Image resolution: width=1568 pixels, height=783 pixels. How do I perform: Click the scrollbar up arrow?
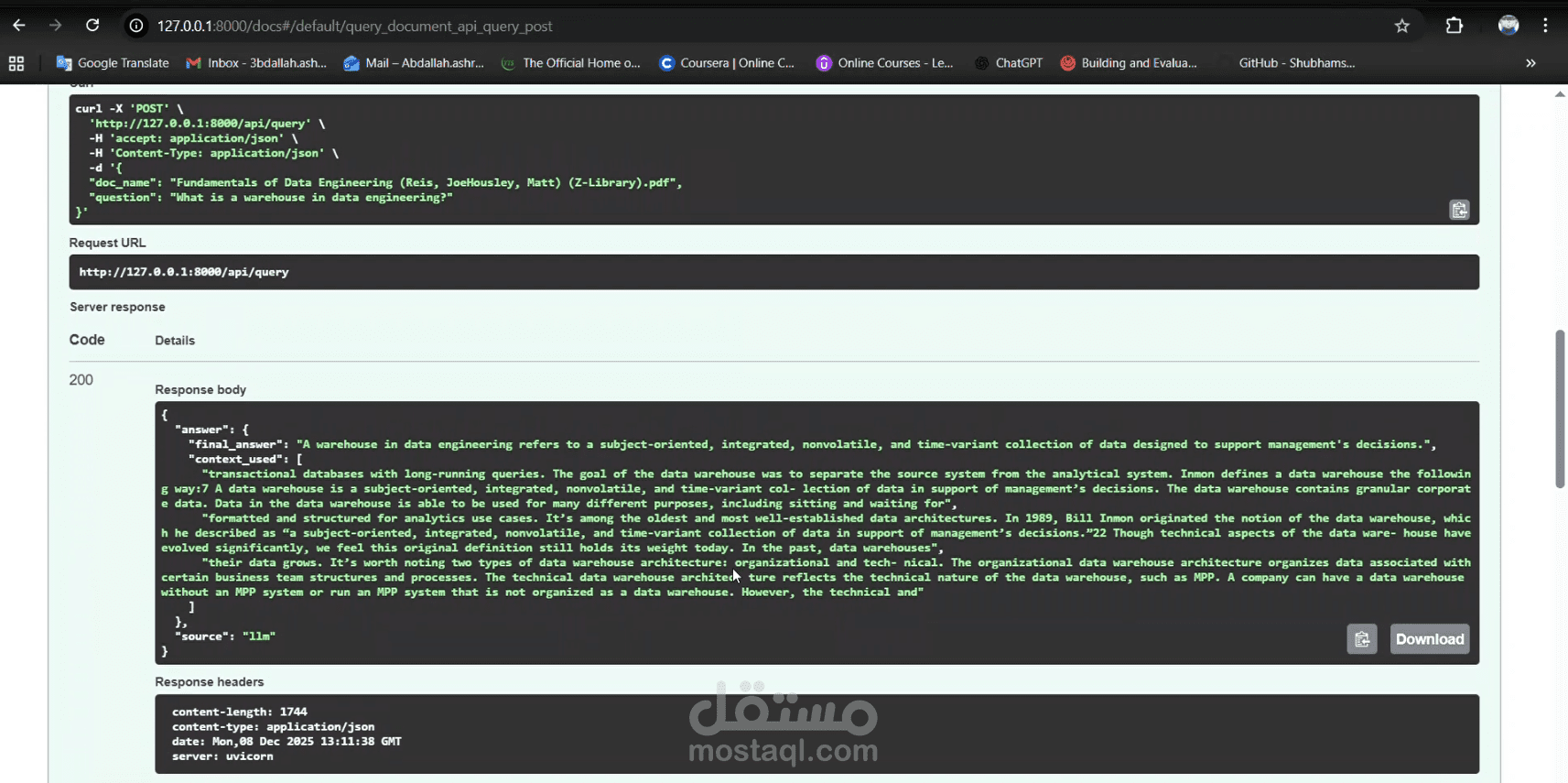click(1560, 94)
